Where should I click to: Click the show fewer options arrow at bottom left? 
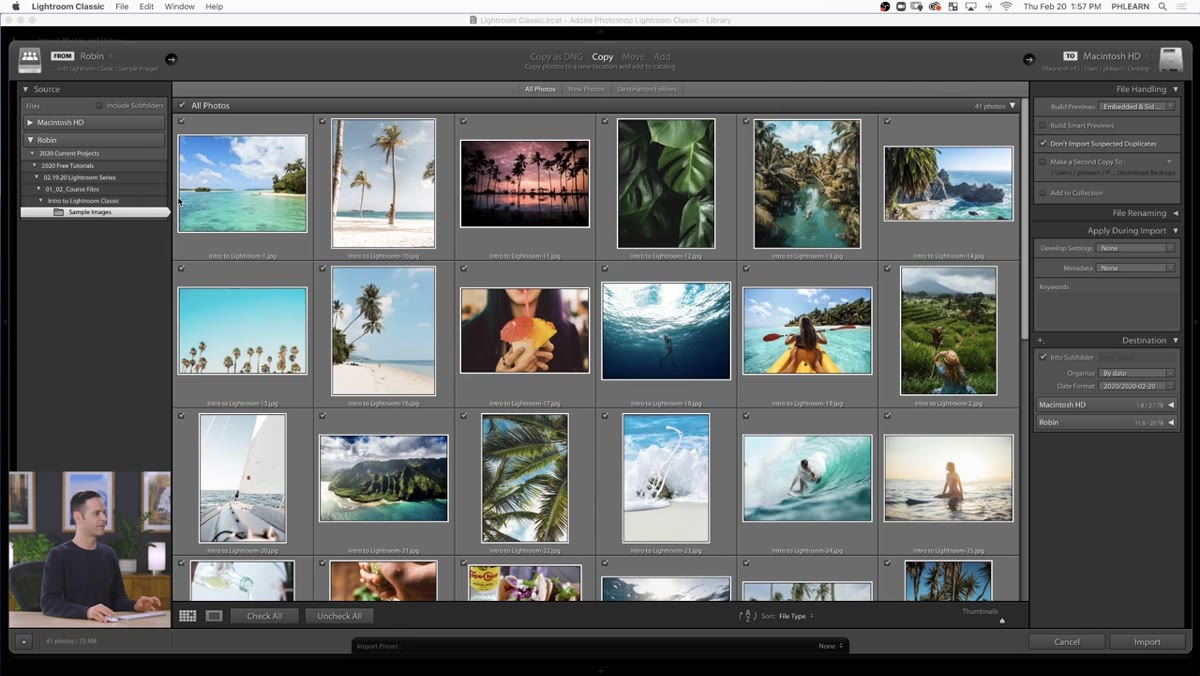pyautogui.click(x=24, y=642)
